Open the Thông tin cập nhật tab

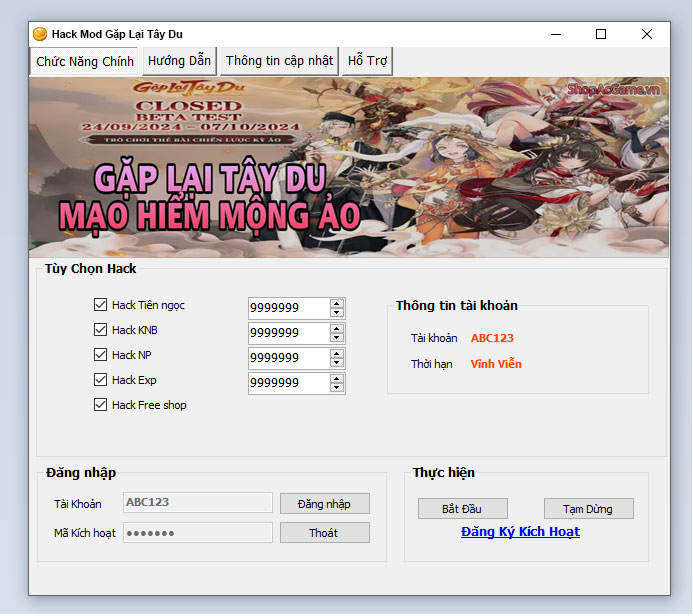tap(279, 61)
